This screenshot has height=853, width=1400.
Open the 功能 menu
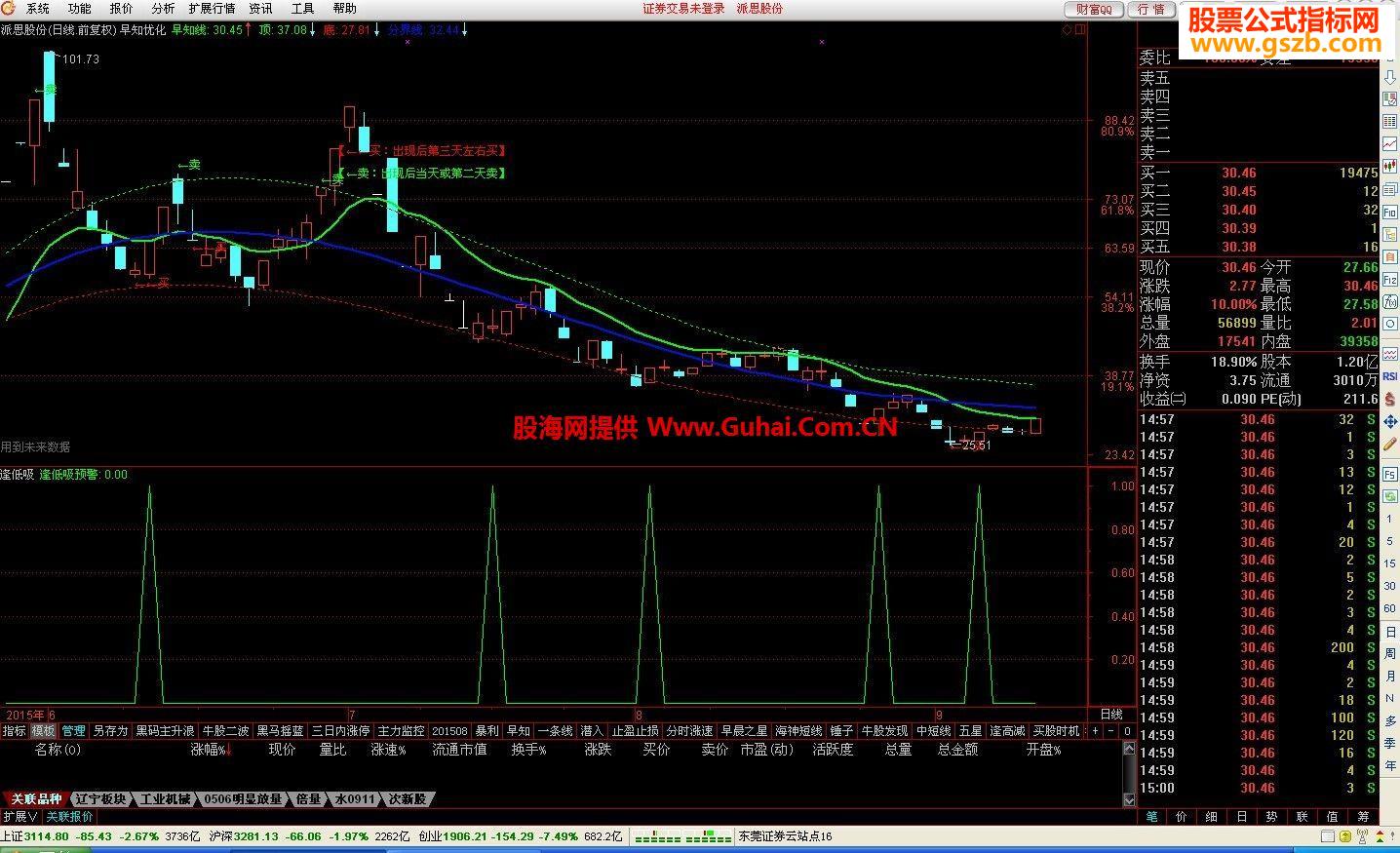[x=80, y=9]
